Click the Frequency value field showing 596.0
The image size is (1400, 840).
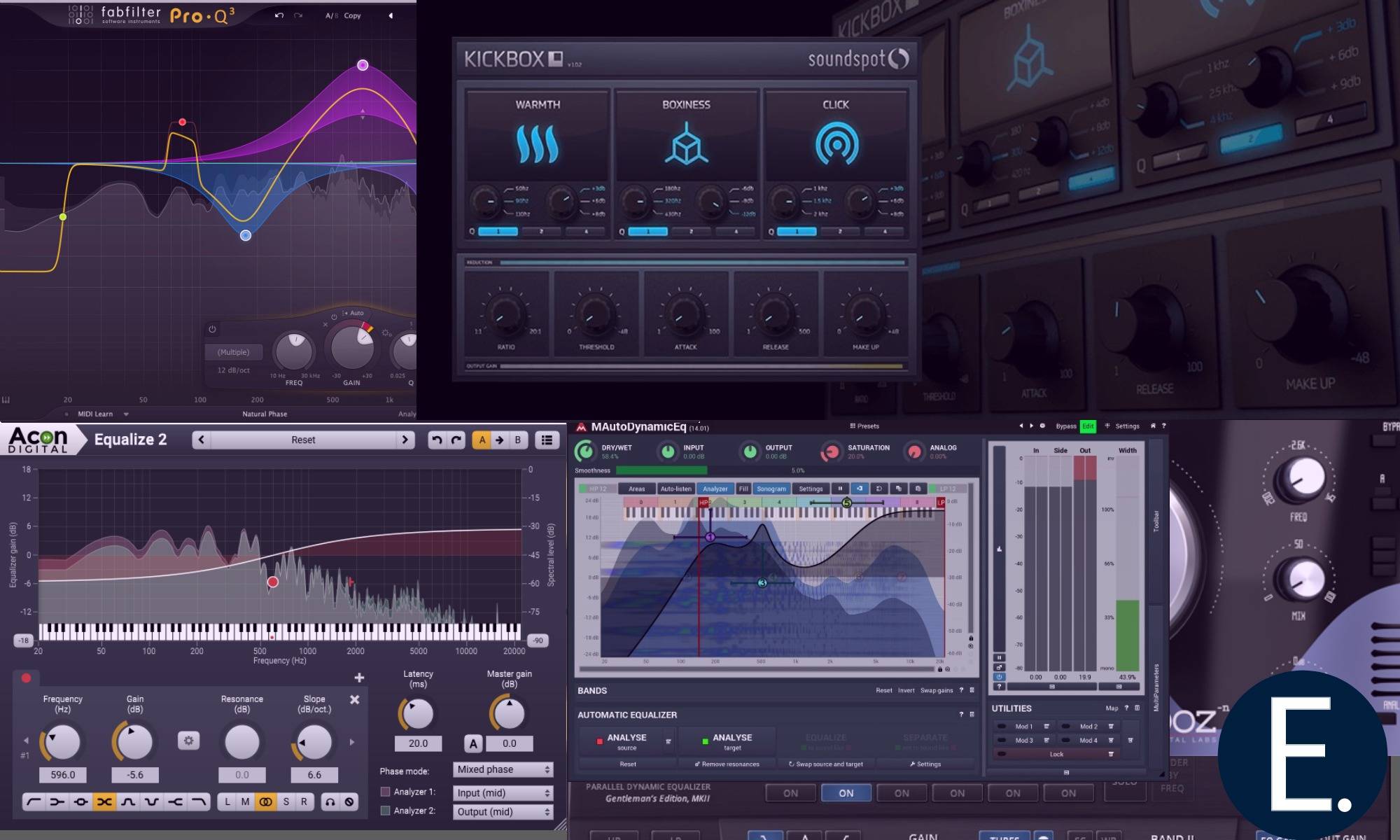tap(62, 775)
